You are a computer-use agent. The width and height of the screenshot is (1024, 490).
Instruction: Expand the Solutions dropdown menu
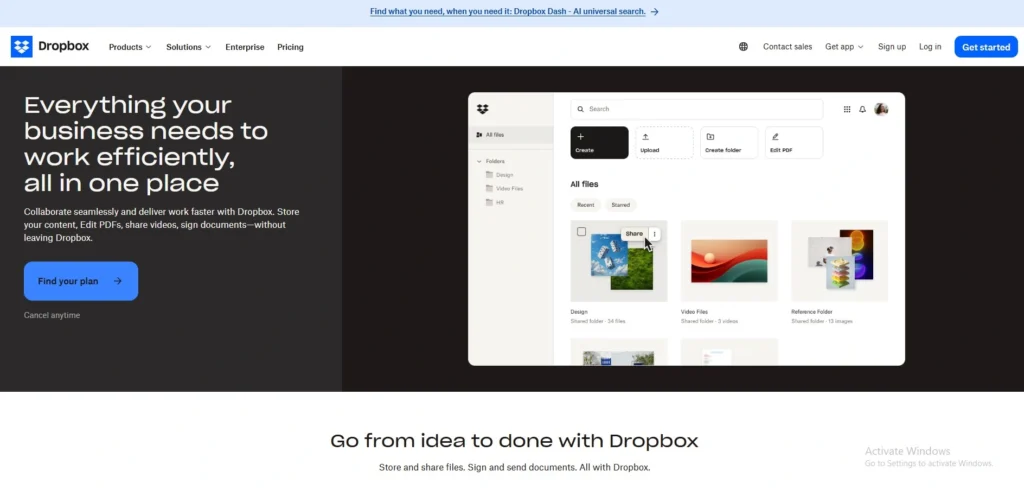pos(189,47)
